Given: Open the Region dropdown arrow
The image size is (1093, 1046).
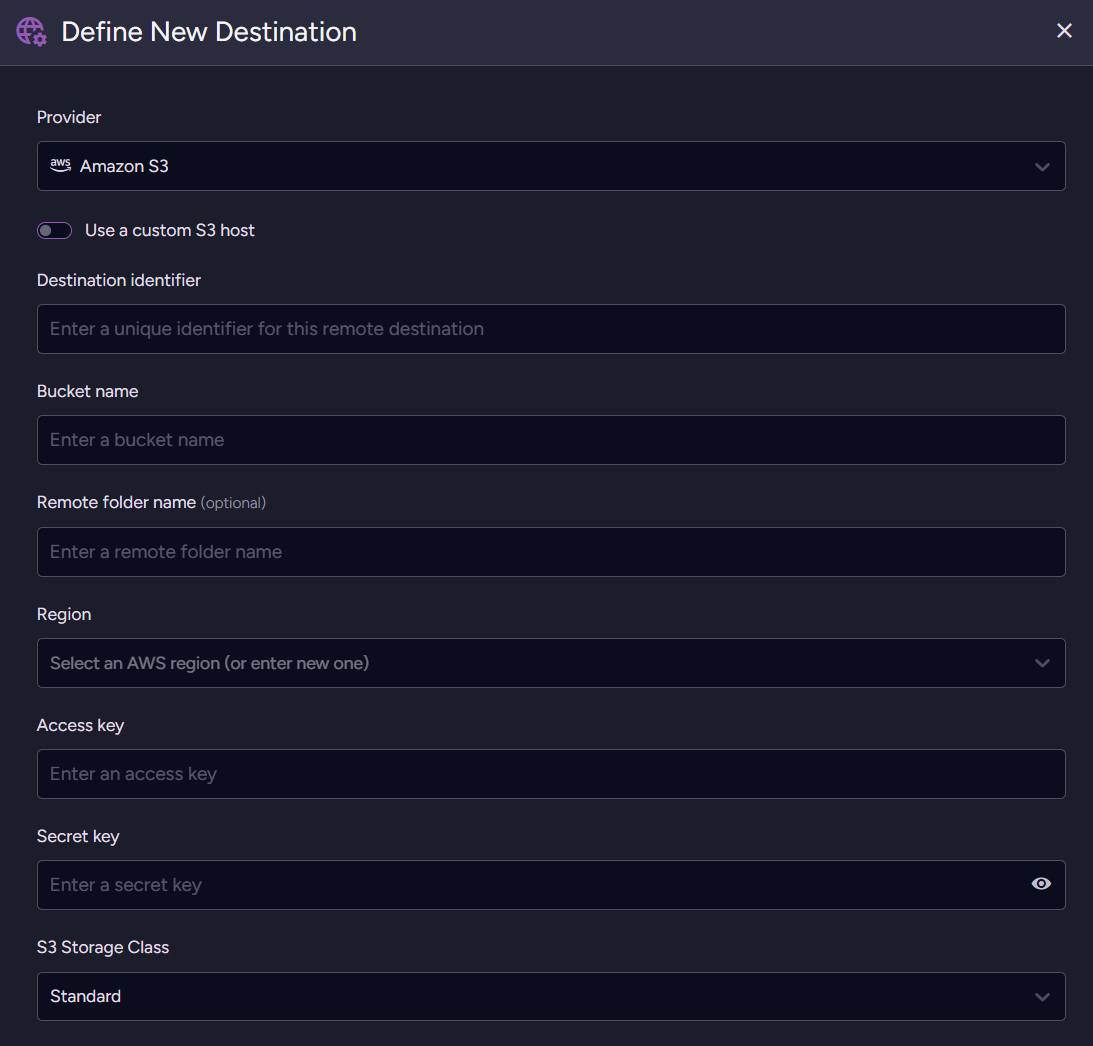Looking at the screenshot, I should coord(1042,663).
